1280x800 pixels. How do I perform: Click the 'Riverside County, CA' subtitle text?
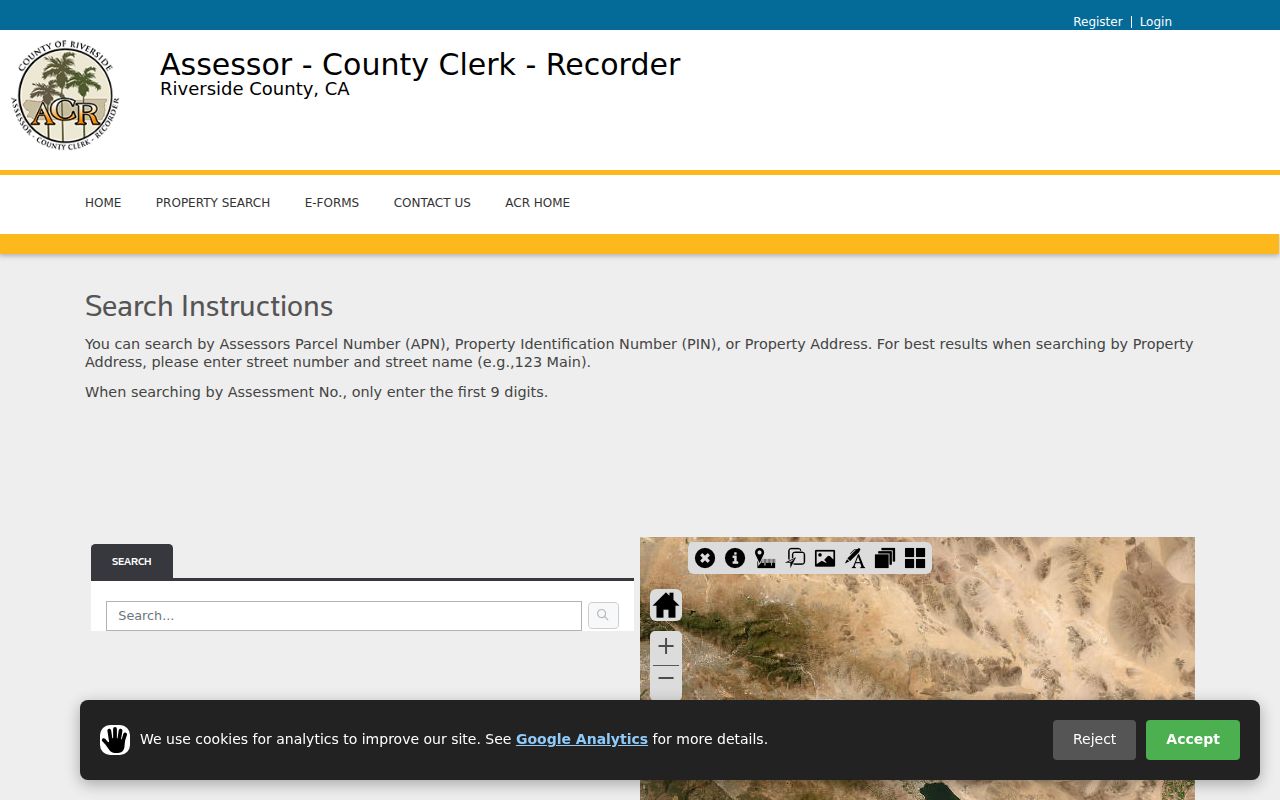coord(255,89)
